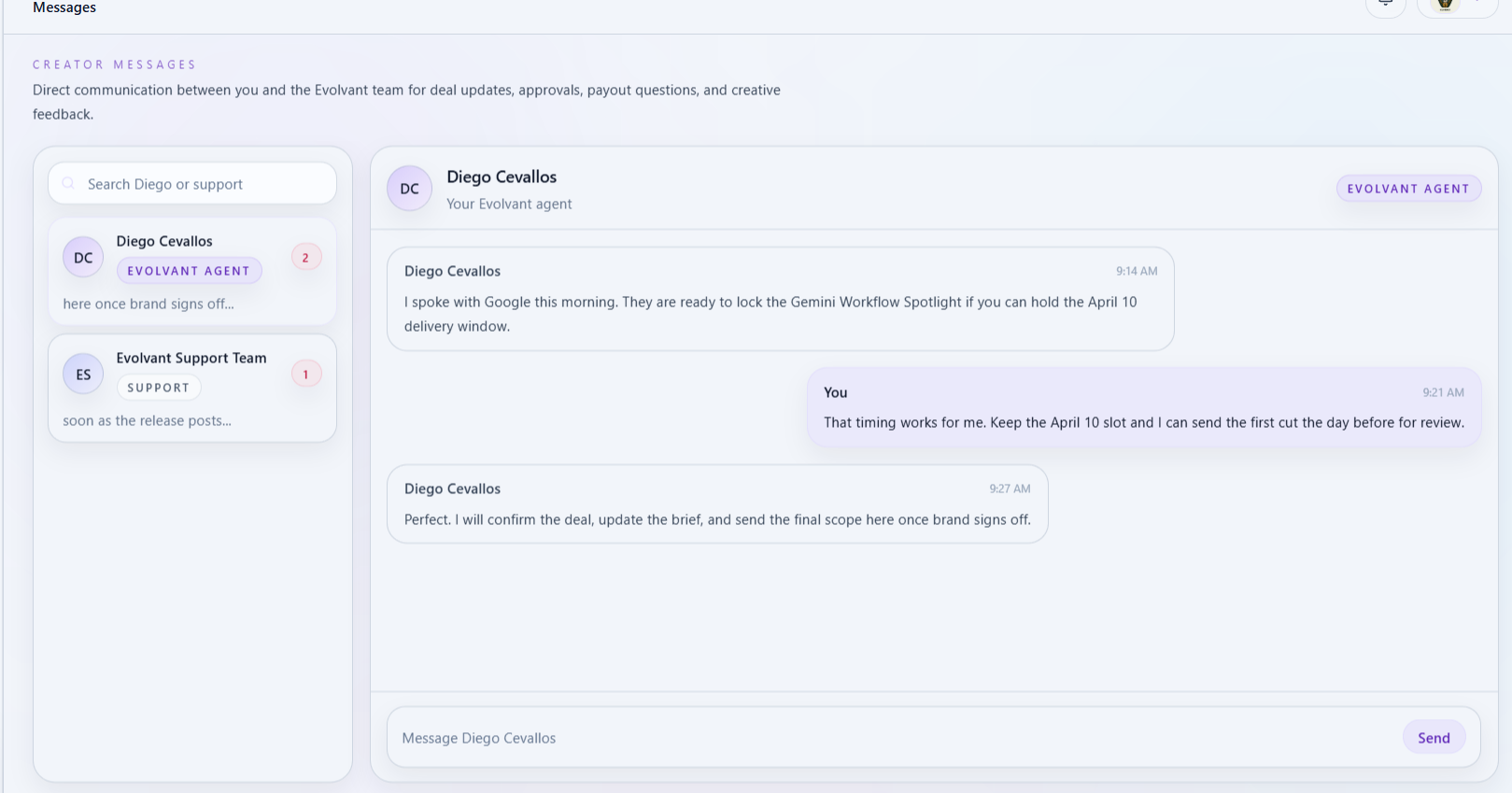Click Diego Cevallos name in chat header
Viewport: 1512px width, 793px height.
click(x=502, y=177)
